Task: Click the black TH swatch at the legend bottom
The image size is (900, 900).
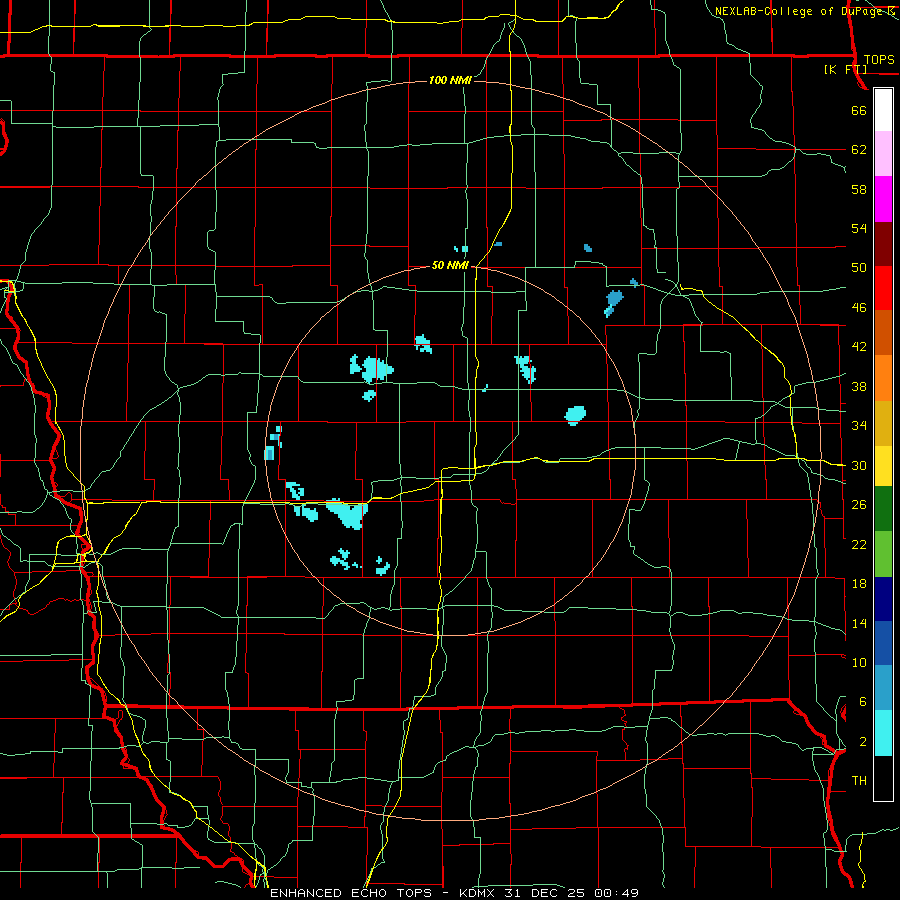Action: 883,778
